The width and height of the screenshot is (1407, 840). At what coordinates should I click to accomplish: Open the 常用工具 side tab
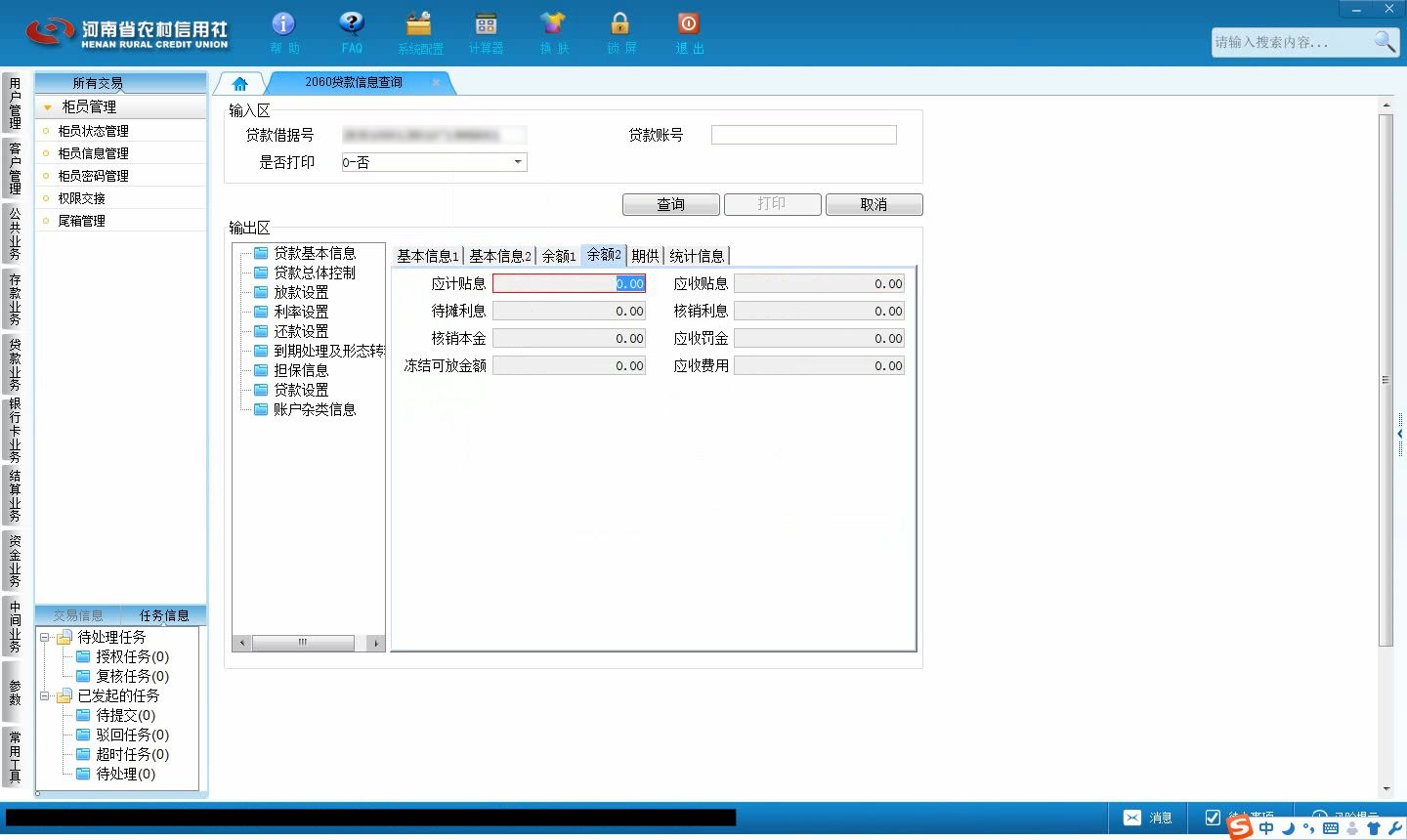tap(15, 756)
